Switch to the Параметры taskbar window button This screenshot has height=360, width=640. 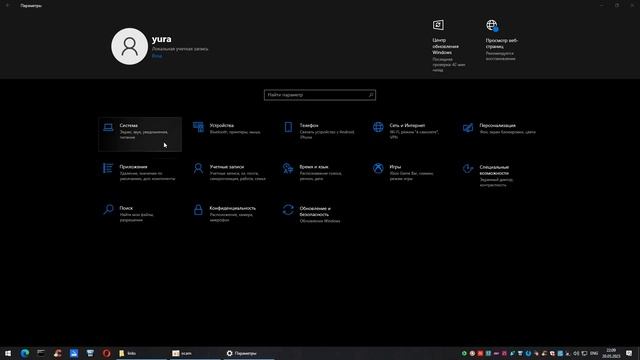(248, 353)
